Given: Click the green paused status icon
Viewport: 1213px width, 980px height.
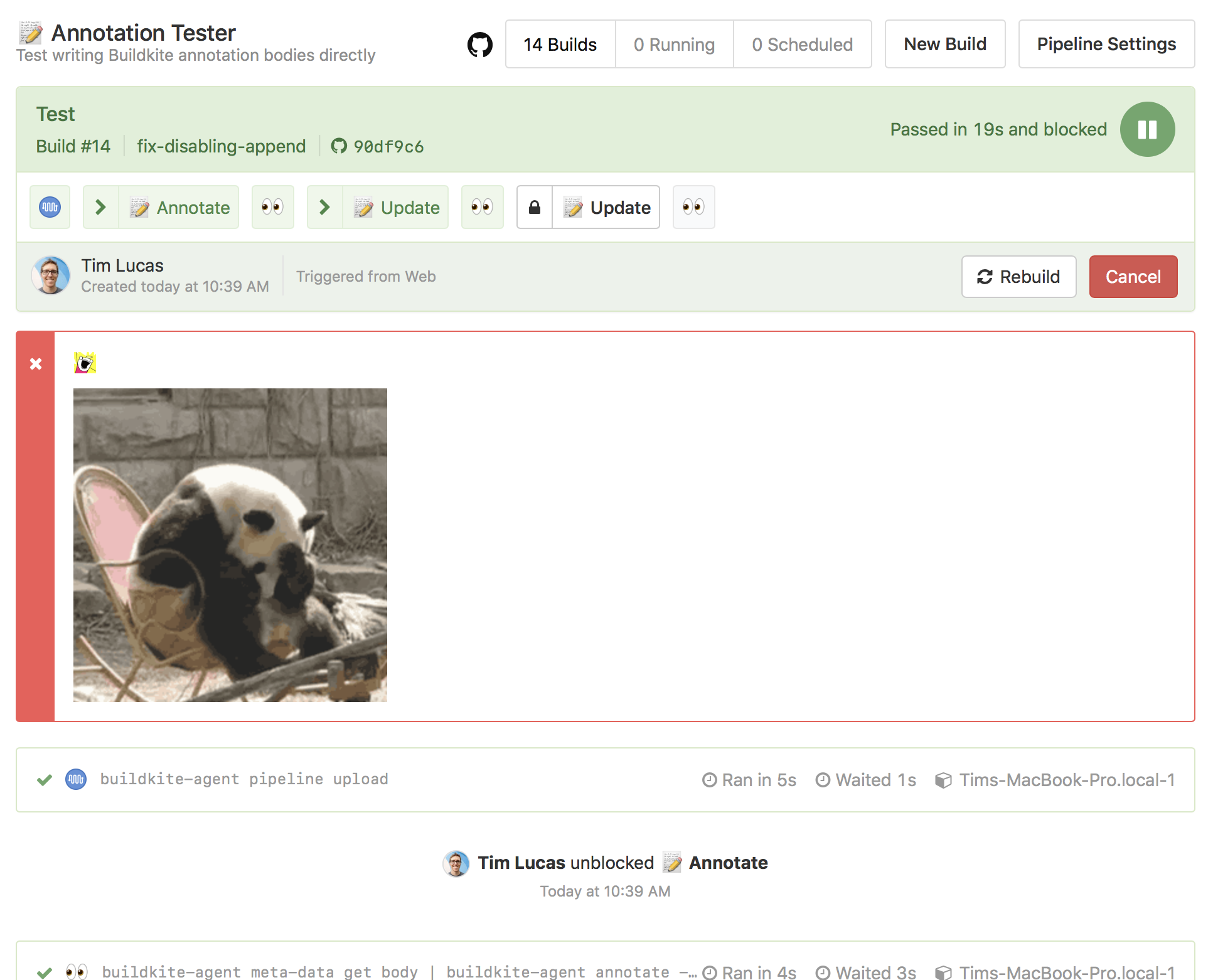Looking at the screenshot, I should pos(1147,129).
